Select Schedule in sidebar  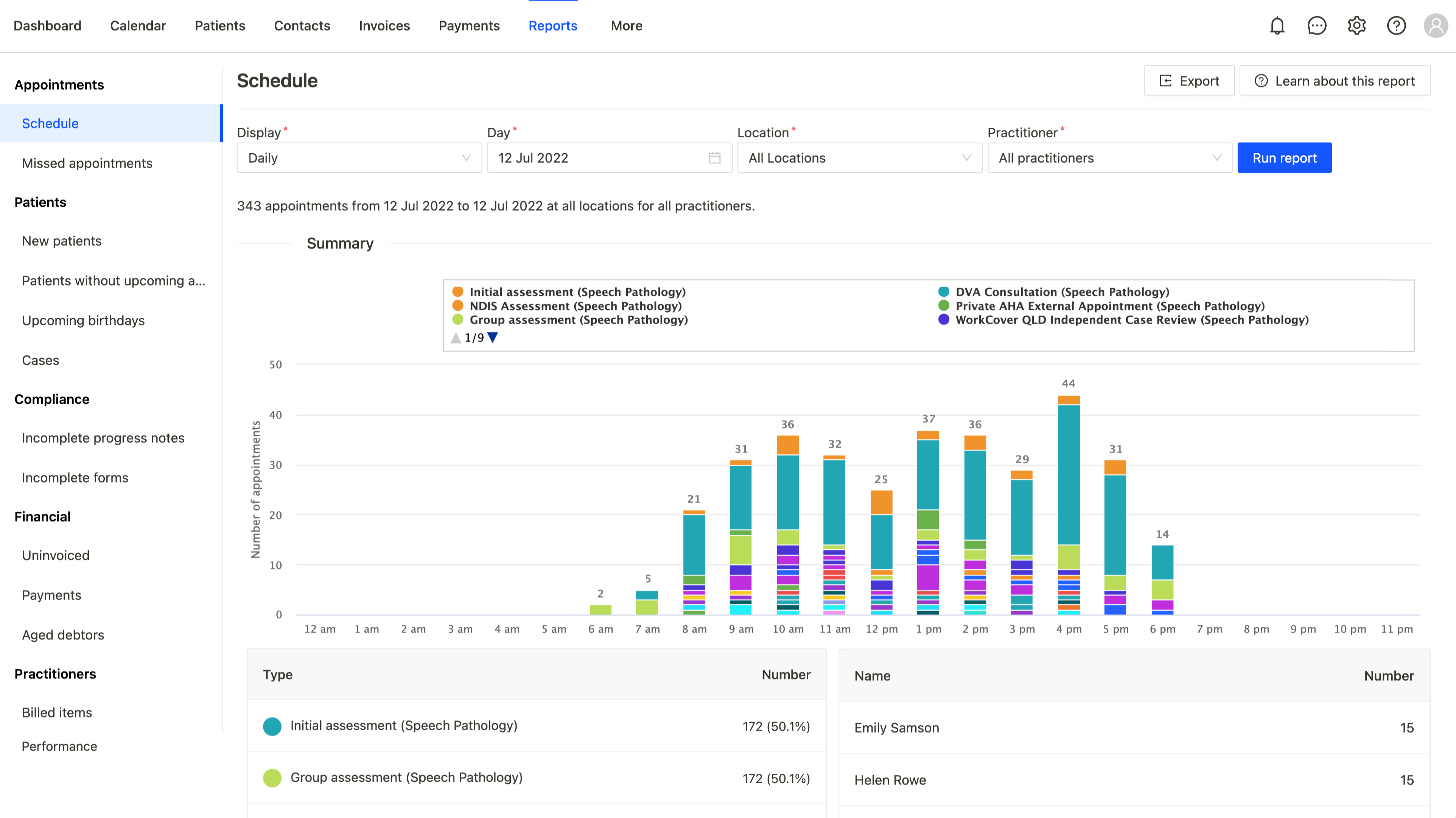coord(111,123)
